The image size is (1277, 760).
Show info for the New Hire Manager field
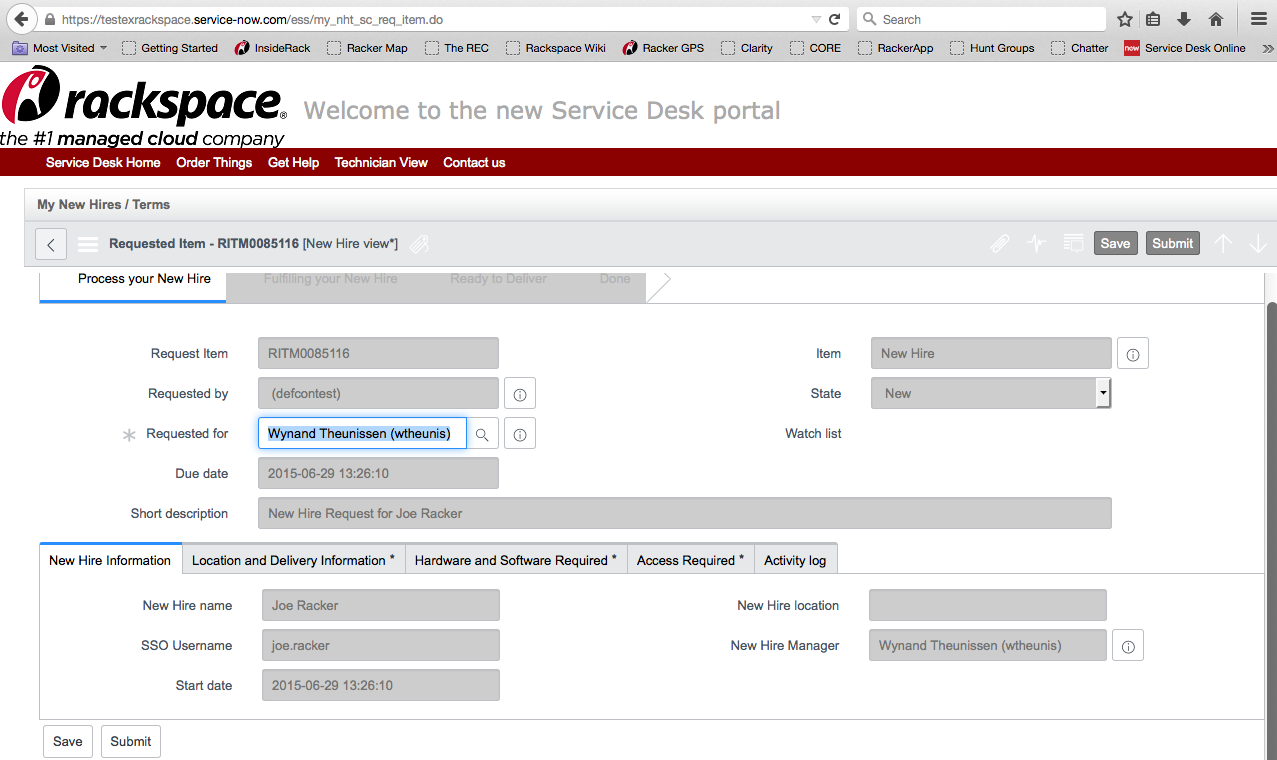(x=1128, y=646)
